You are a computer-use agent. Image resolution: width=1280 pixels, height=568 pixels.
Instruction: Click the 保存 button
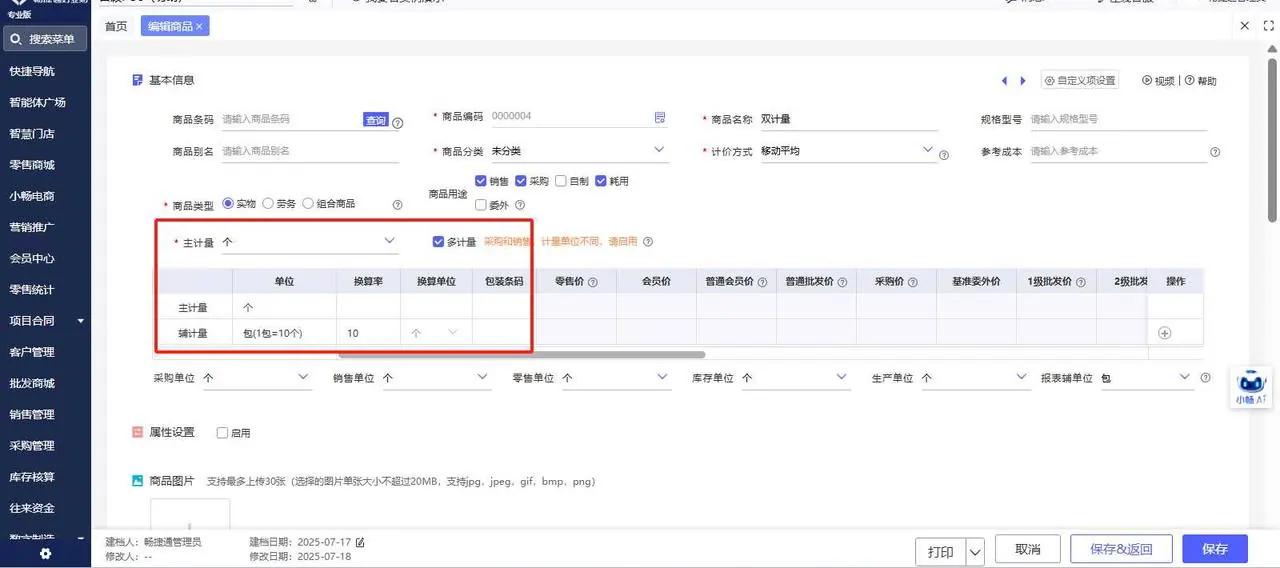pyautogui.click(x=1215, y=549)
